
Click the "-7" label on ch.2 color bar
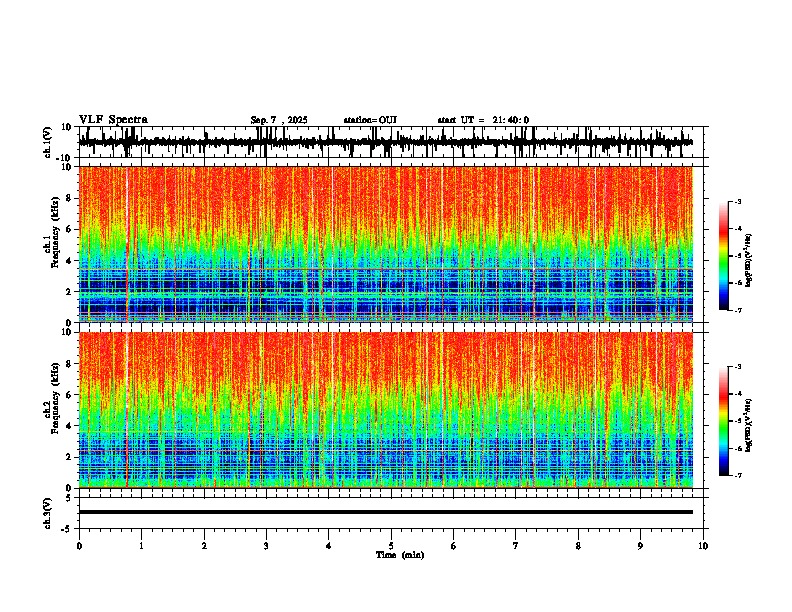point(738,475)
